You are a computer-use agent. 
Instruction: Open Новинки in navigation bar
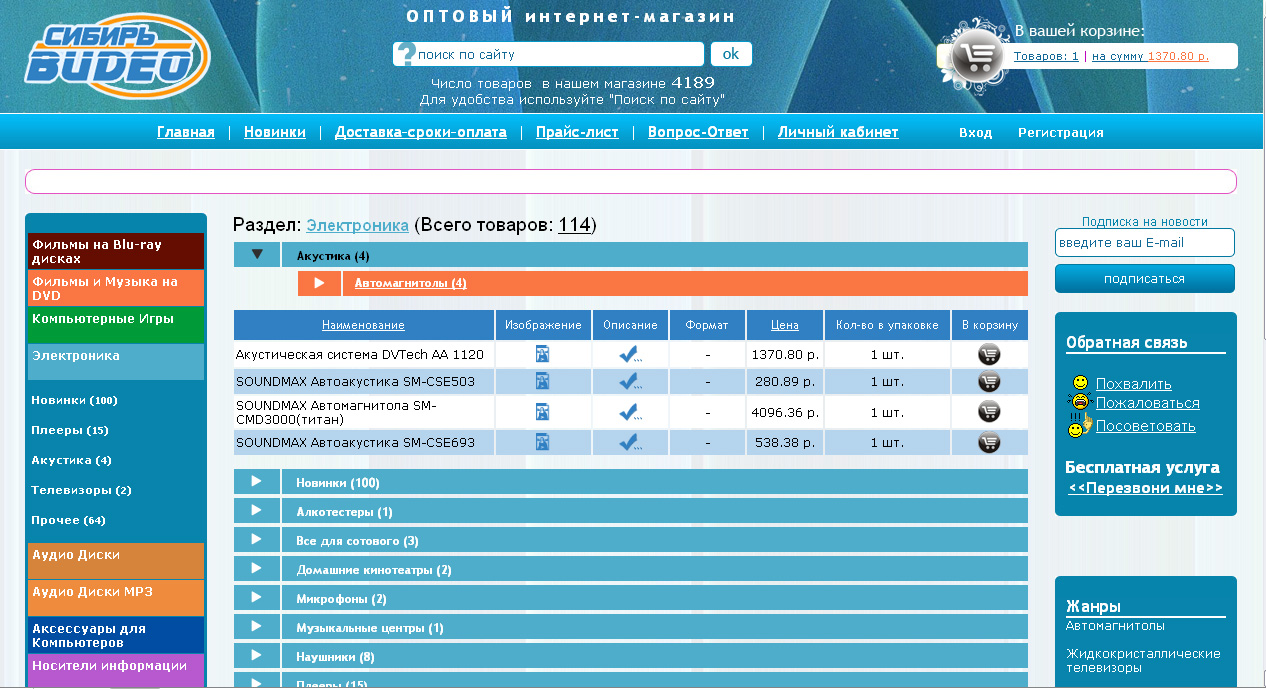(x=275, y=132)
